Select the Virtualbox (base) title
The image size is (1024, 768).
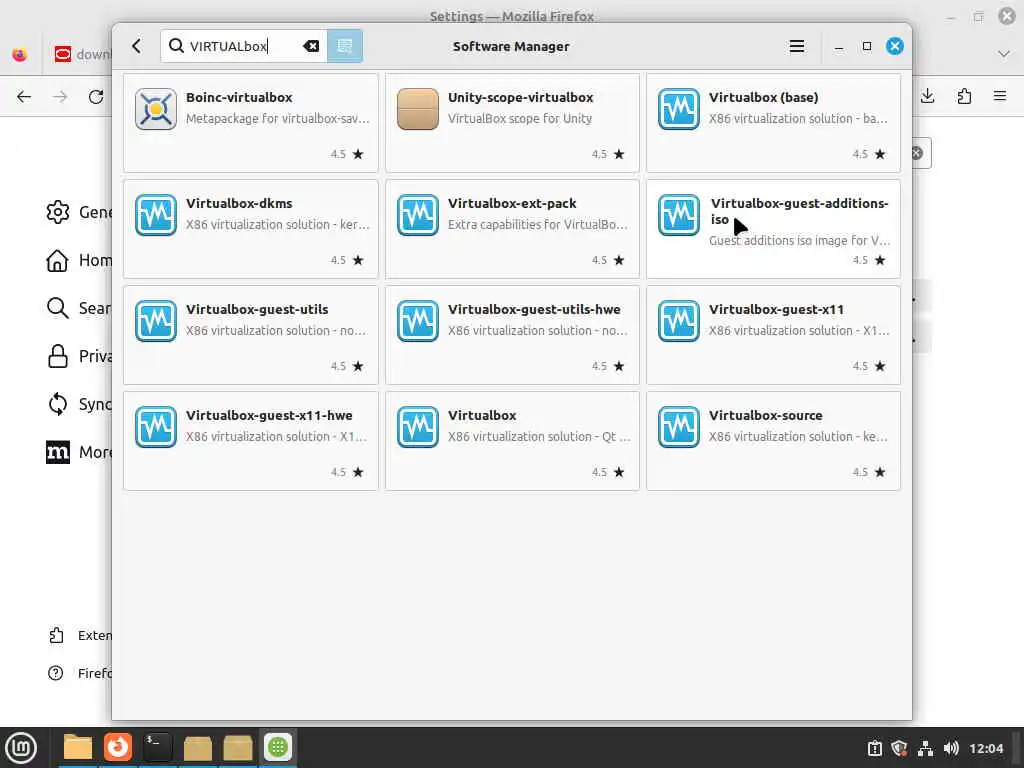(x=763, y=97)
